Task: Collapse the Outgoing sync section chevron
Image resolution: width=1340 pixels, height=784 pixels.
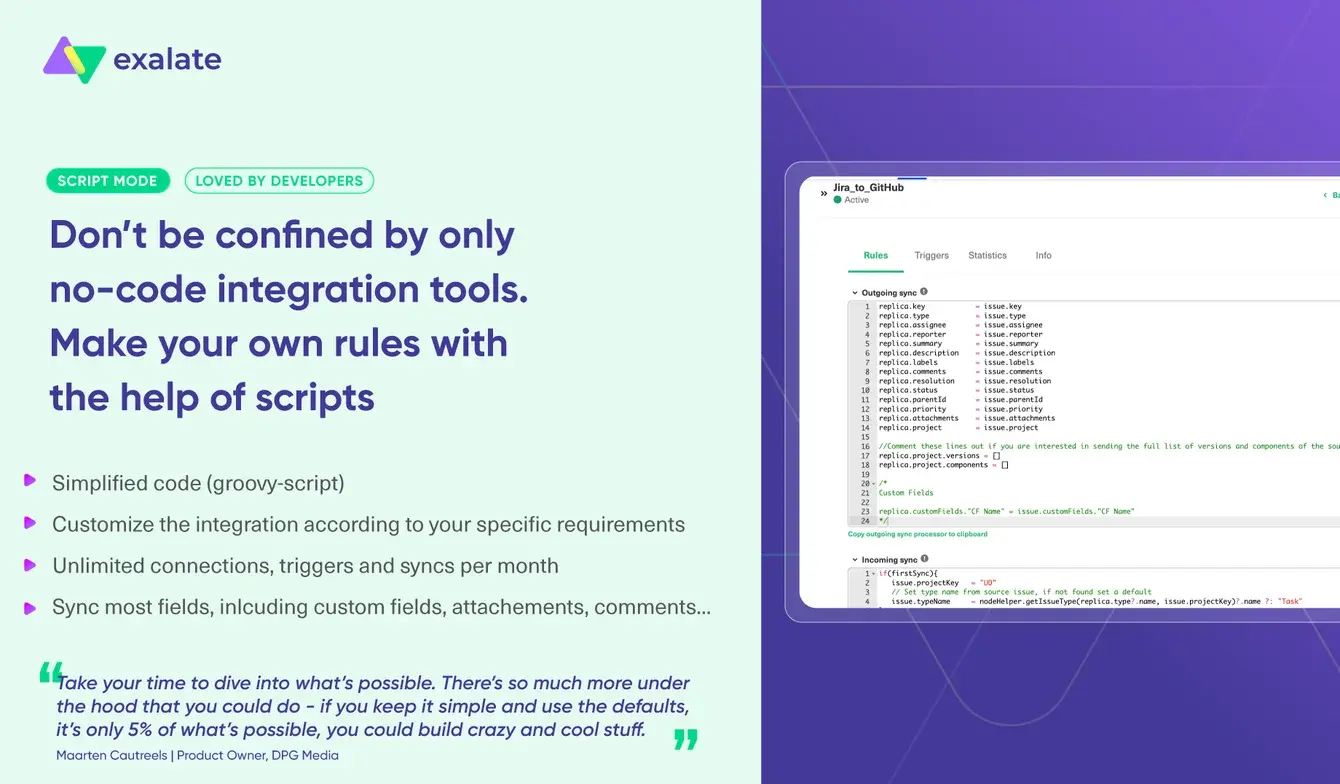Action: point(854,293)
